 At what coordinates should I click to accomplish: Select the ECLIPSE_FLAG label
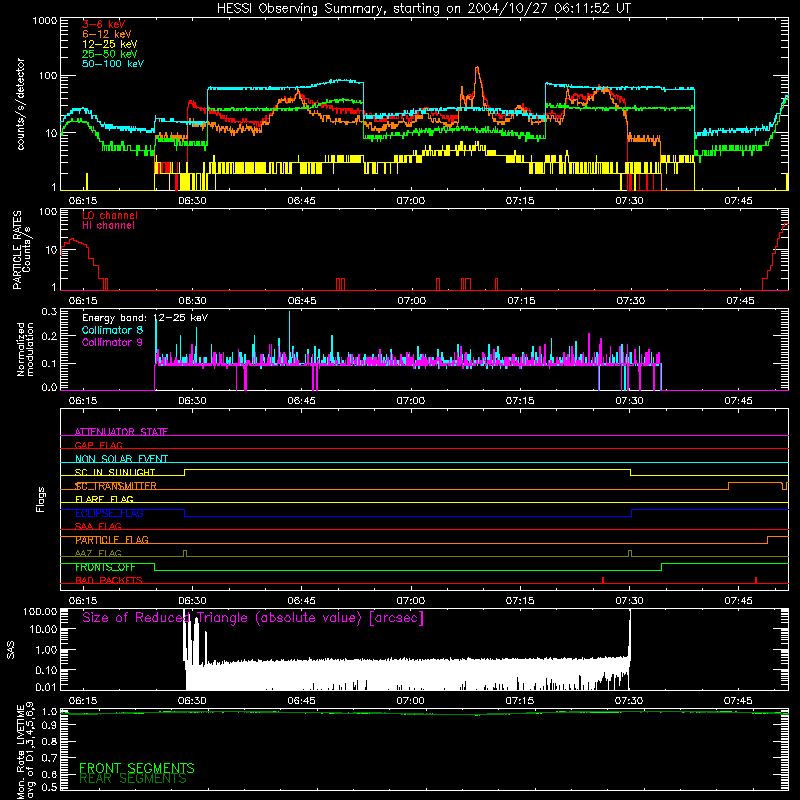pyautogui.click(x=109, y=513)
